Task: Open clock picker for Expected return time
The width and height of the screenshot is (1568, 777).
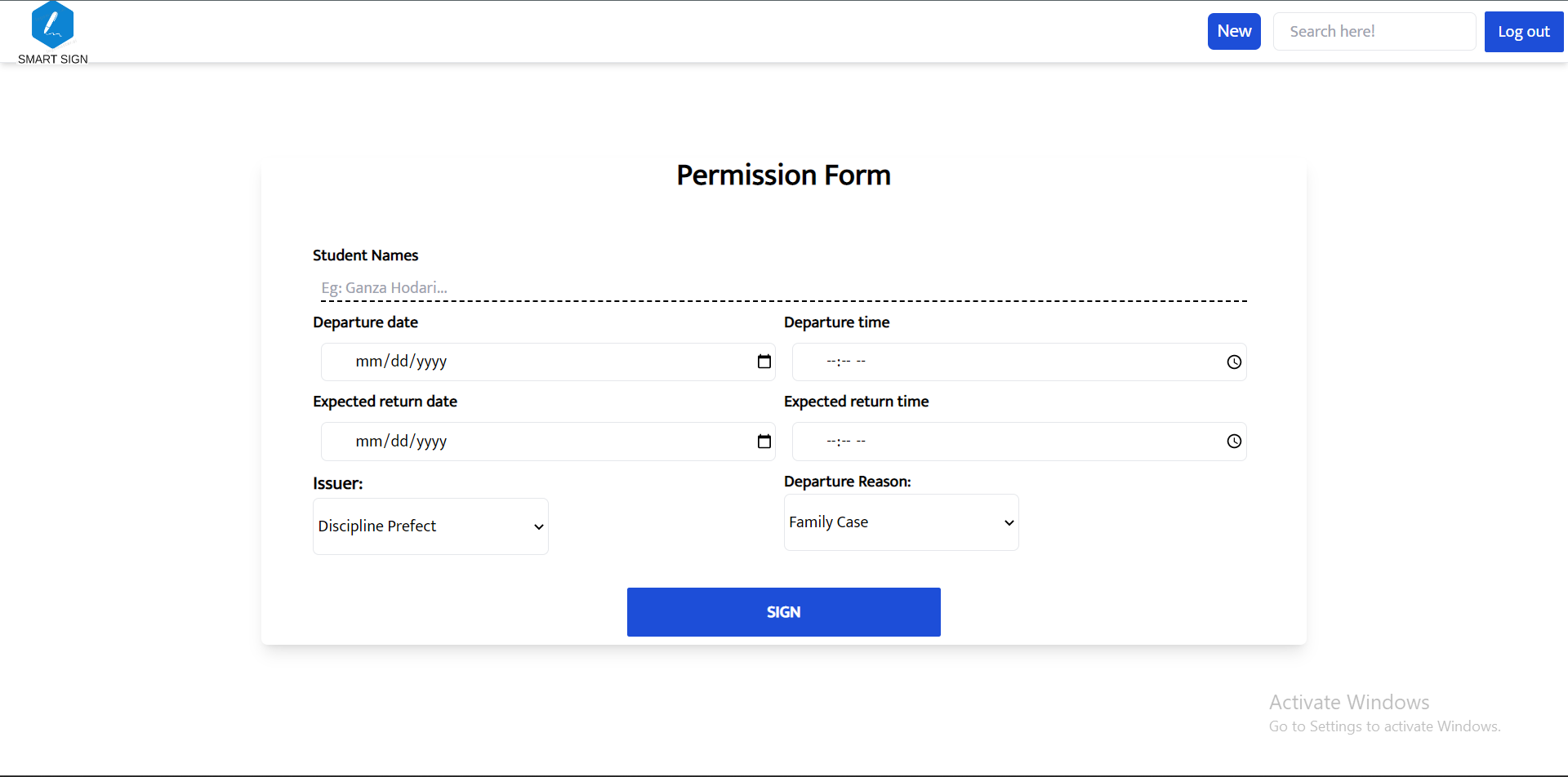Action: click(x=1234, y=442)
